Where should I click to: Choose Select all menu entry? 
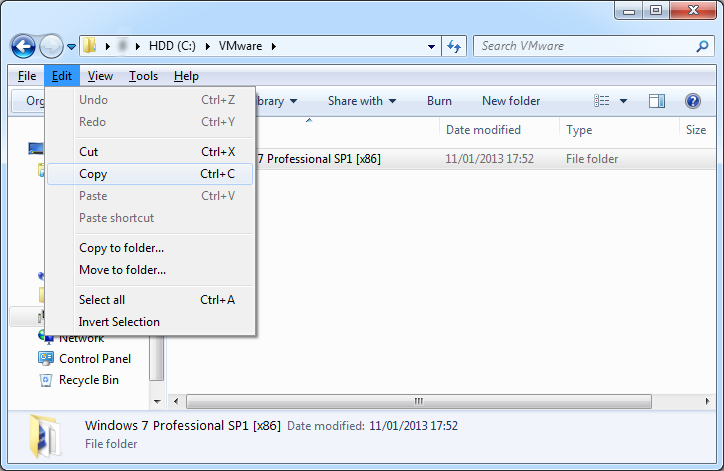point(102,300)
